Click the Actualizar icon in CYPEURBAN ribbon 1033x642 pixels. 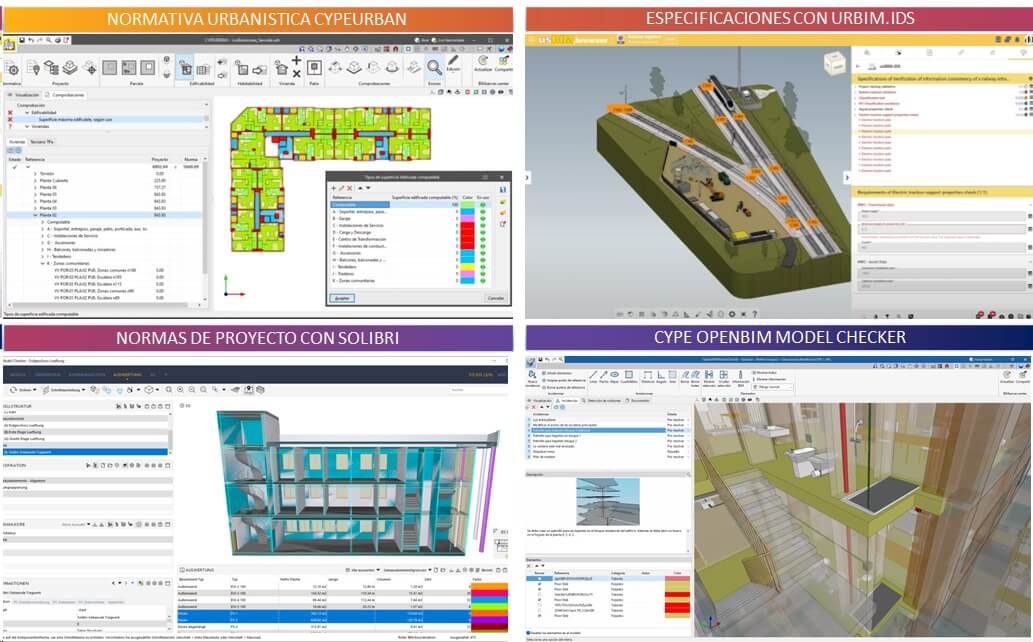pyautogui.click(x=483, y=61)
